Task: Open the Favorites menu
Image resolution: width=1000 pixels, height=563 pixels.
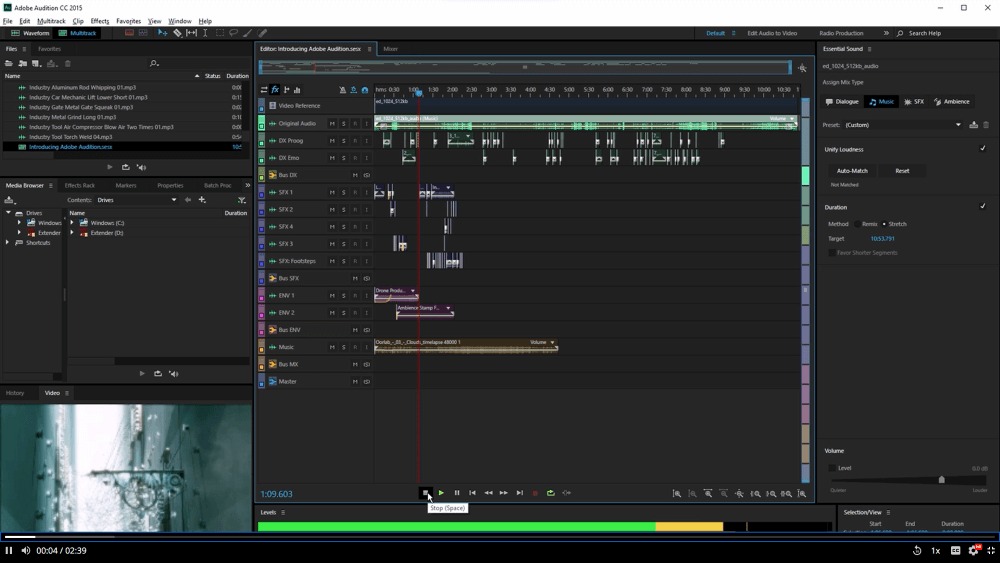Action: (x=128, y=21)
